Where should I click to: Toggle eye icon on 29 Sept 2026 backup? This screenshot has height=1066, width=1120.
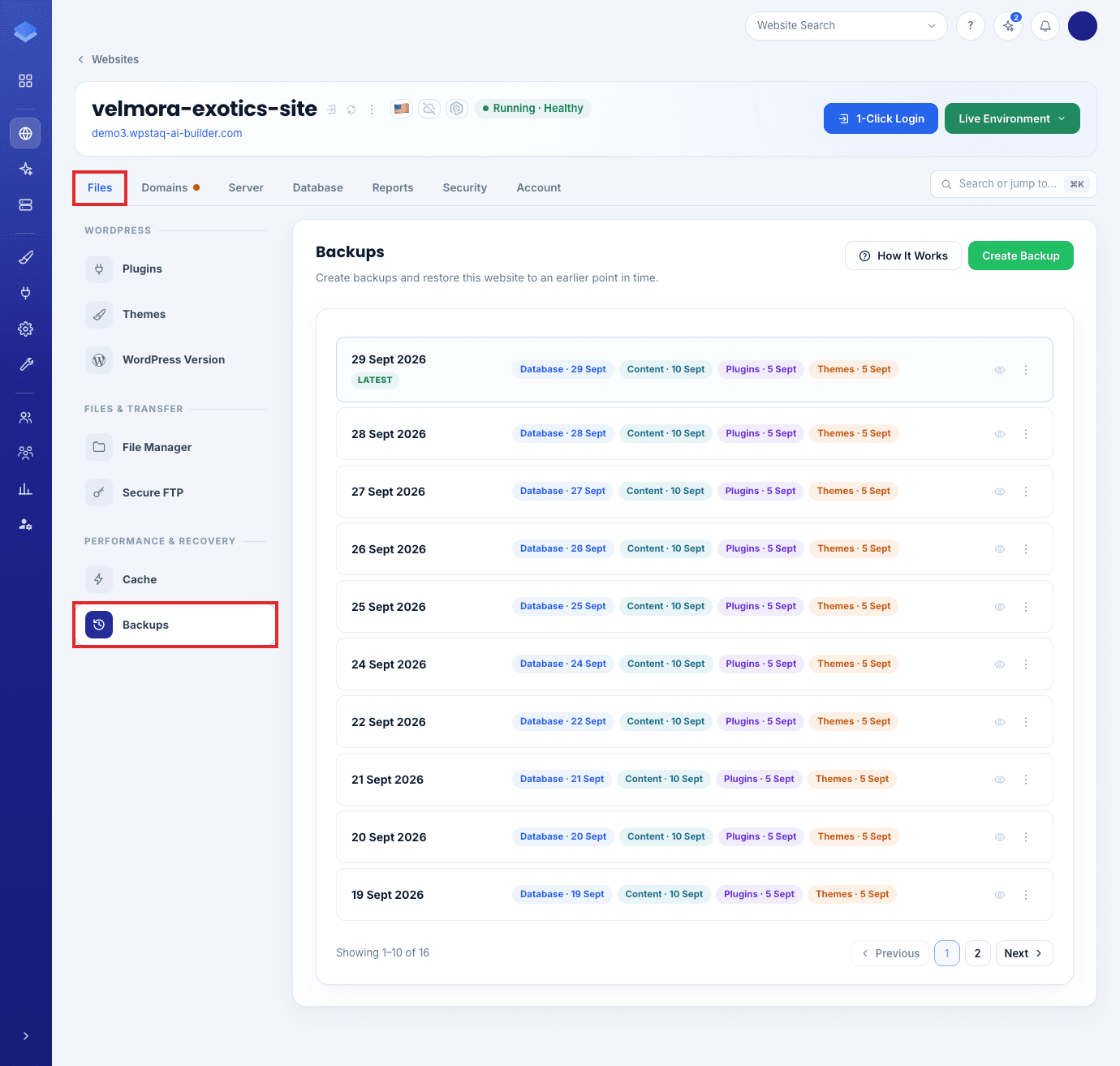coord(1000,370)
